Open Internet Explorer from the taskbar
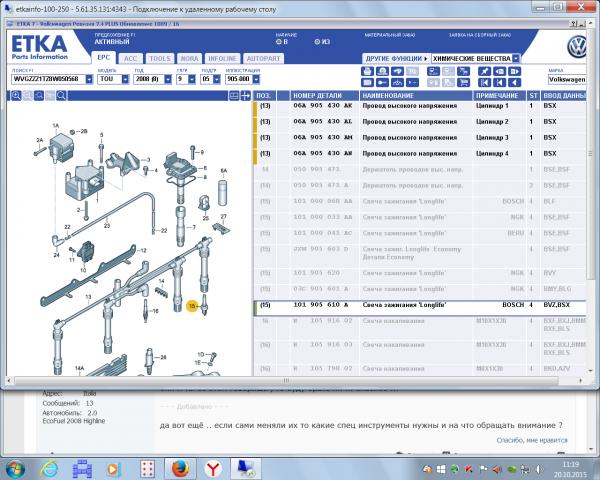Viewport: 600px width, 480px height. [49, 469]
